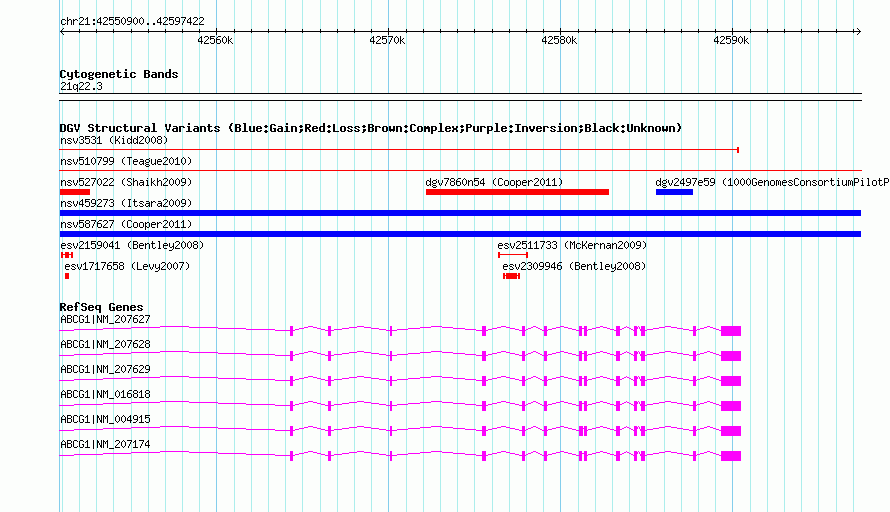Image resolution: width=890 pixels, height=512 pixels.
Task: Click the red esv2511733 bracket glyph
Action: 513,255
